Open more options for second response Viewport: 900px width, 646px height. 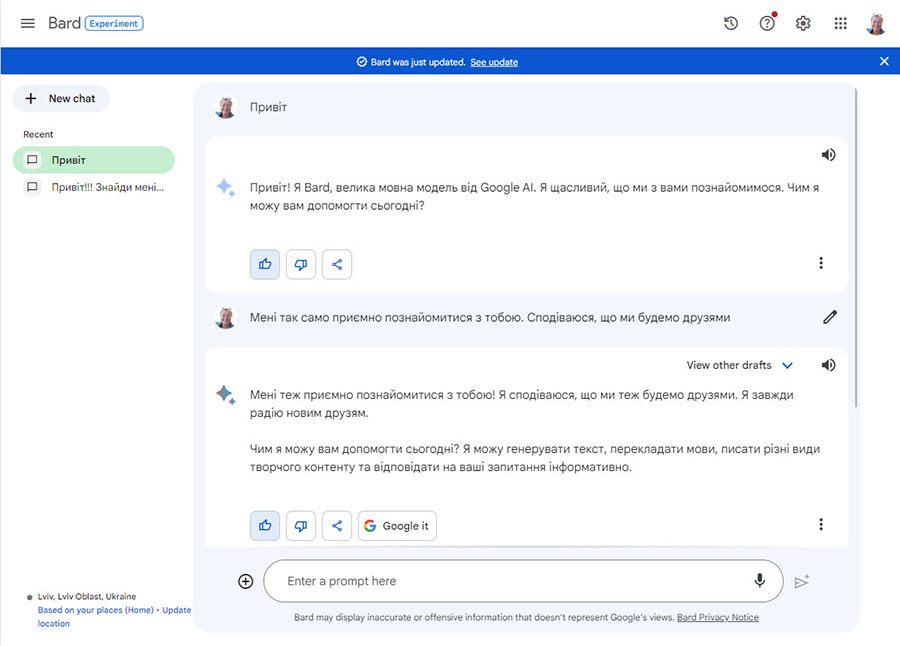[821, 524]
